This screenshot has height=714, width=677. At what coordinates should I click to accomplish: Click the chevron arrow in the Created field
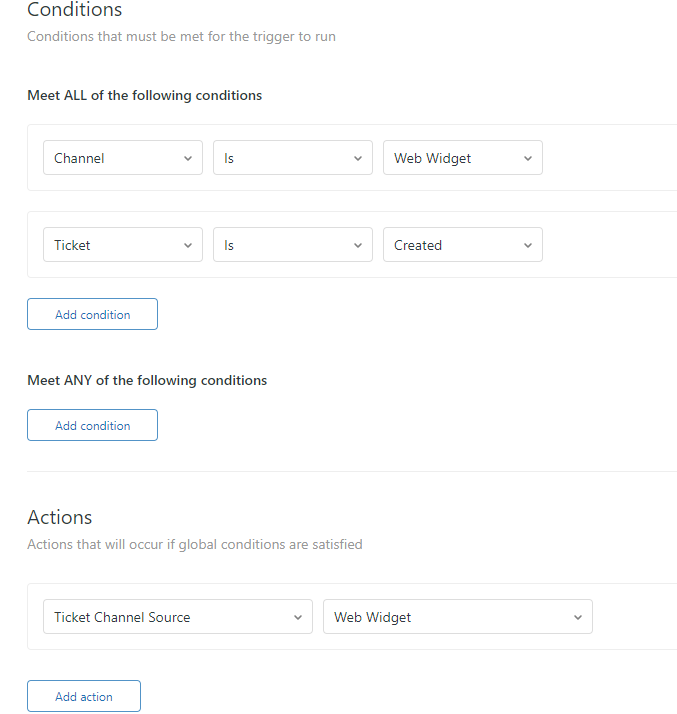click(528, 245)
